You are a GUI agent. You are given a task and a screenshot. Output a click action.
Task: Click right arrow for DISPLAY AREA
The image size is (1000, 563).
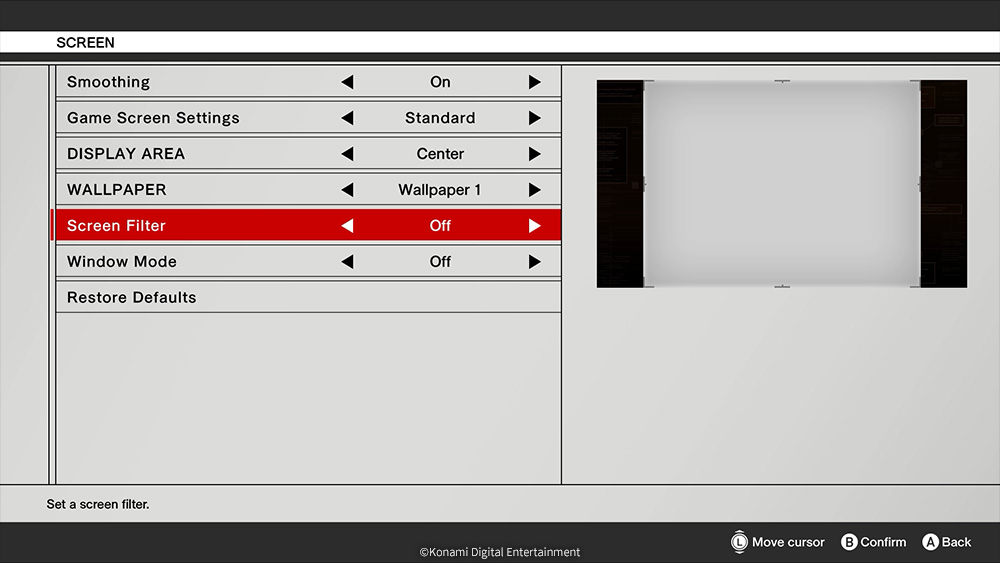pyautogui.click(x=534, y=154)
